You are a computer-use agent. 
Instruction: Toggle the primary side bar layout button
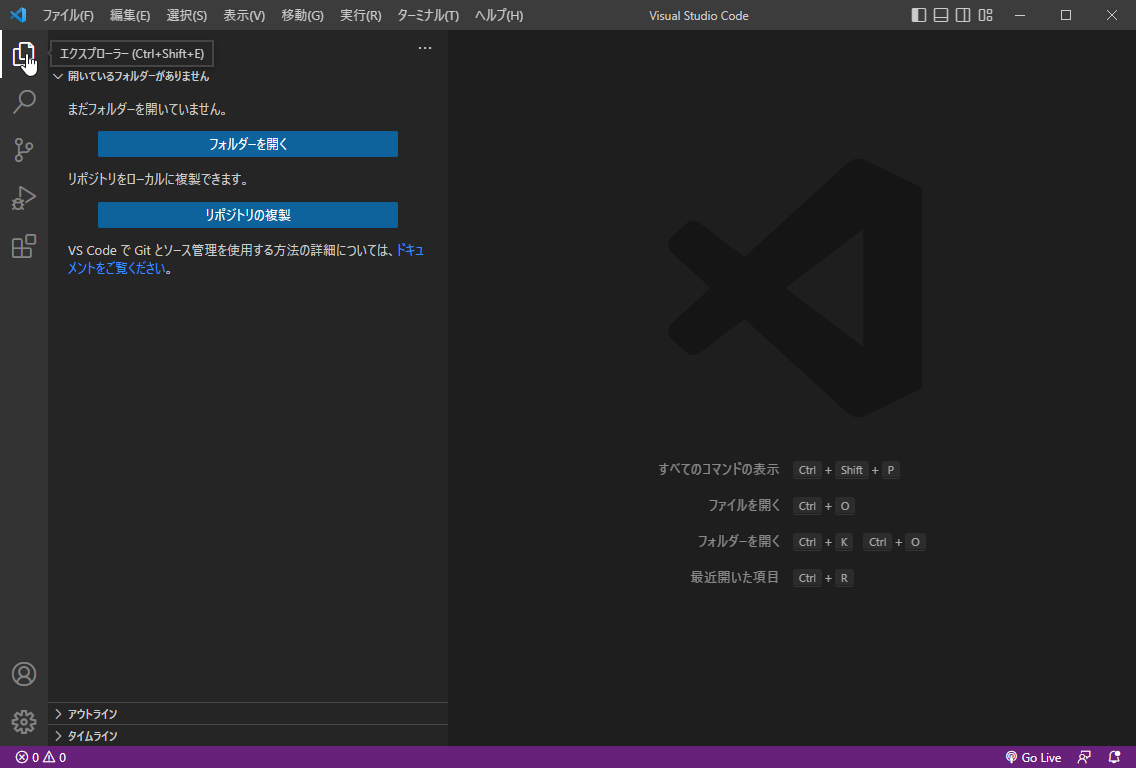coord(919,15)
